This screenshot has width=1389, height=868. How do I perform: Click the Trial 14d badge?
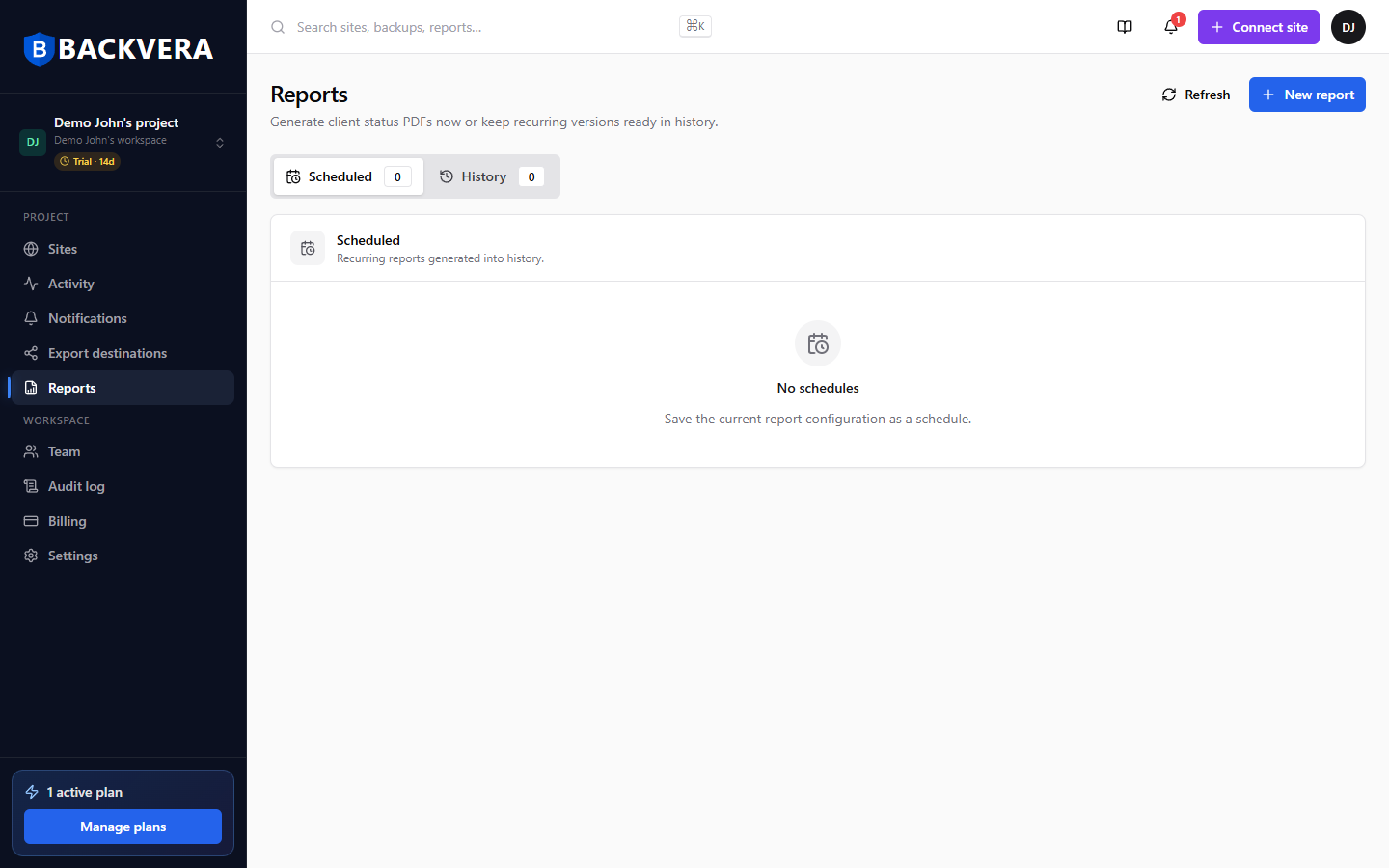[x=87, y=162]
